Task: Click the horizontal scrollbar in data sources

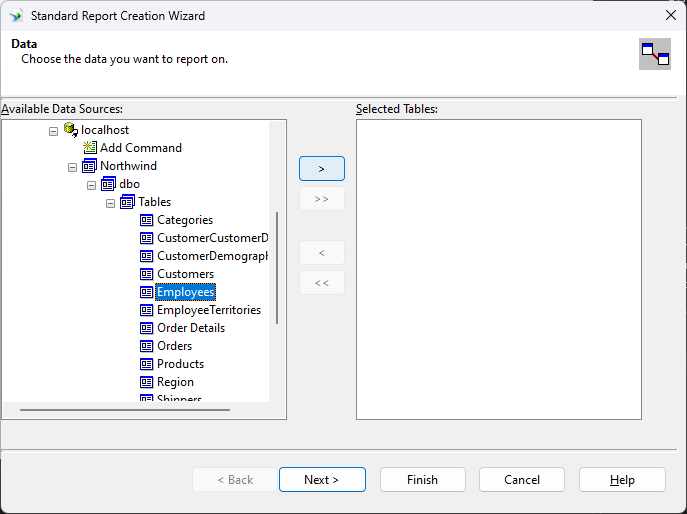Action: coord(125,409)
